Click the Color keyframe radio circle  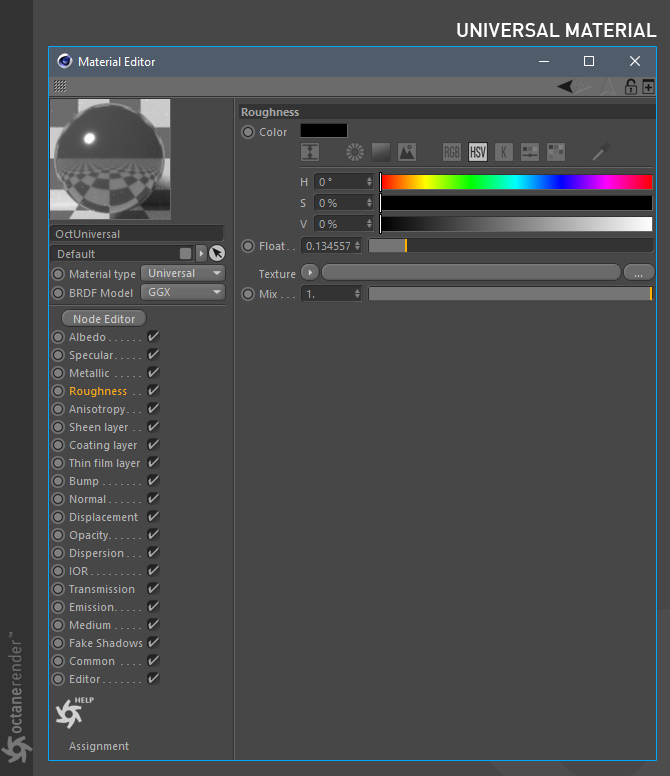[x=248, y=132]
